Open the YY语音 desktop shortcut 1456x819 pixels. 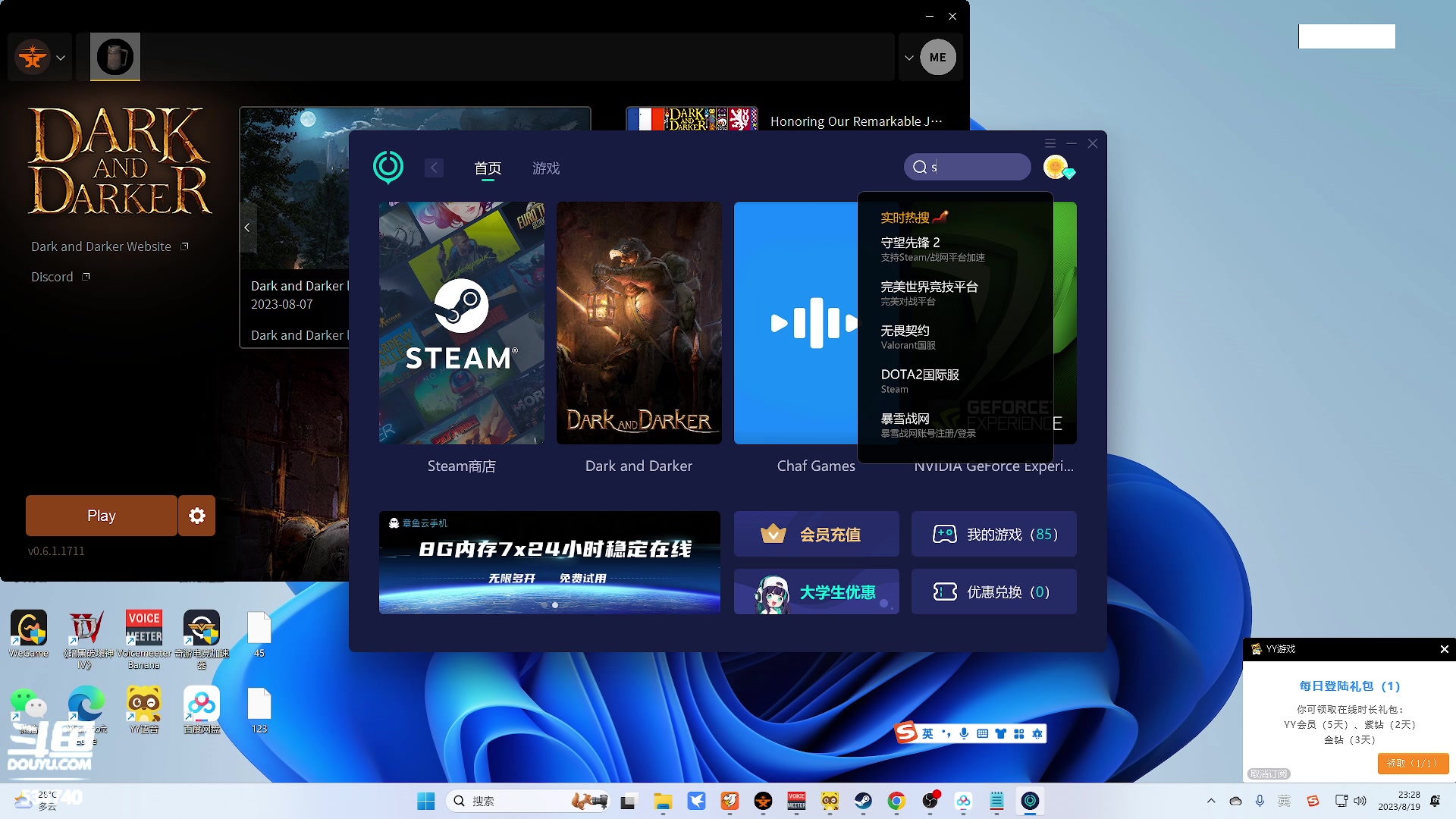144,710
